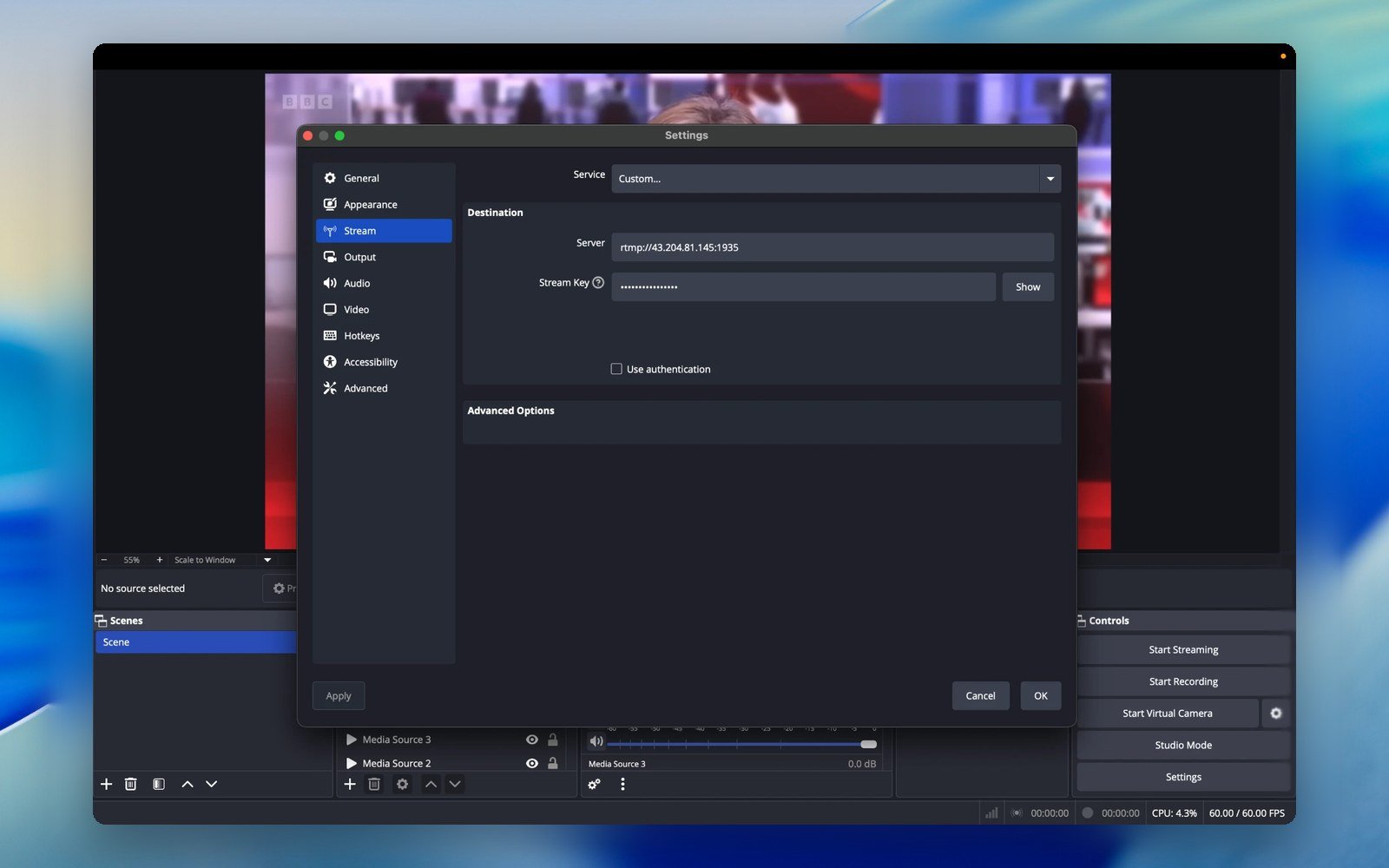Open virtual camera configuration gear icon
This screenshot has width=1389, height=868.
[x=1276, y=713]
